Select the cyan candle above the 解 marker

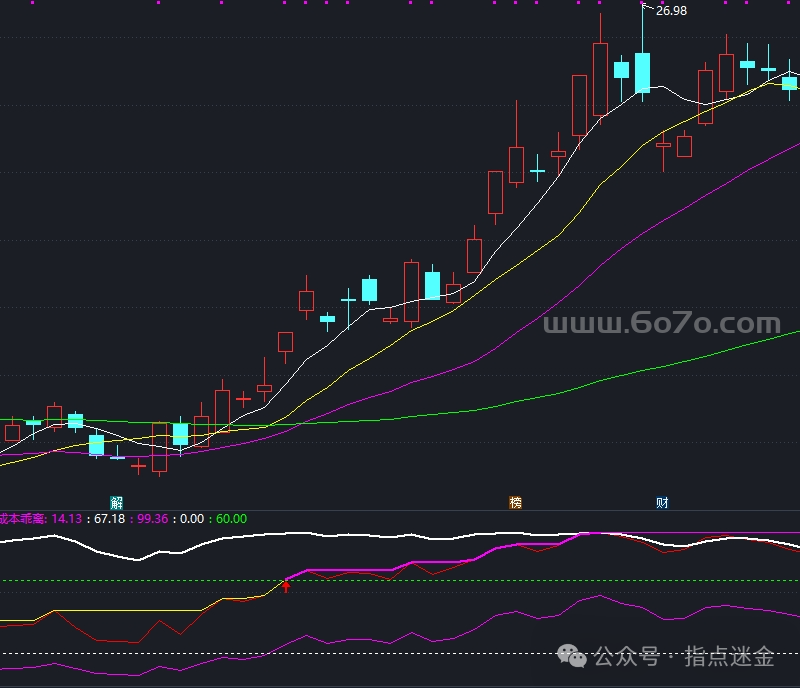point(97,444)
